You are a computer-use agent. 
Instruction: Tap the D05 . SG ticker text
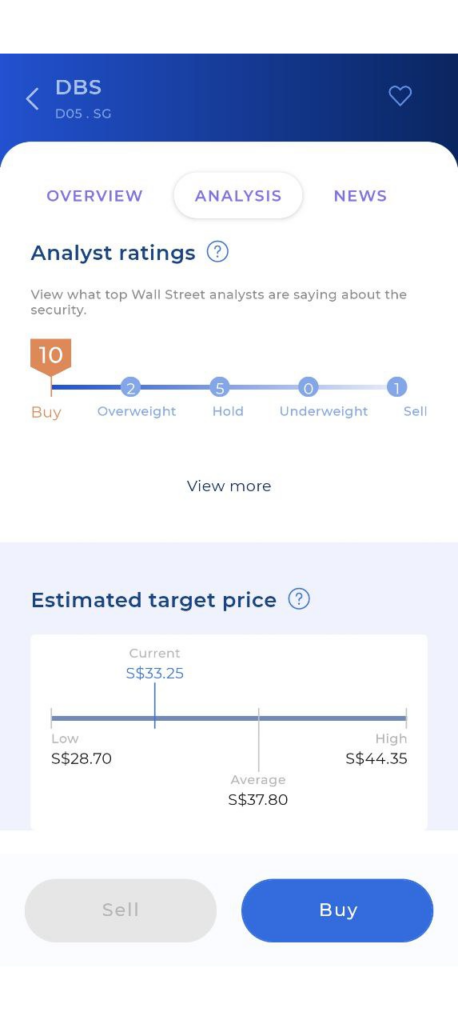(x=83, y=114)
